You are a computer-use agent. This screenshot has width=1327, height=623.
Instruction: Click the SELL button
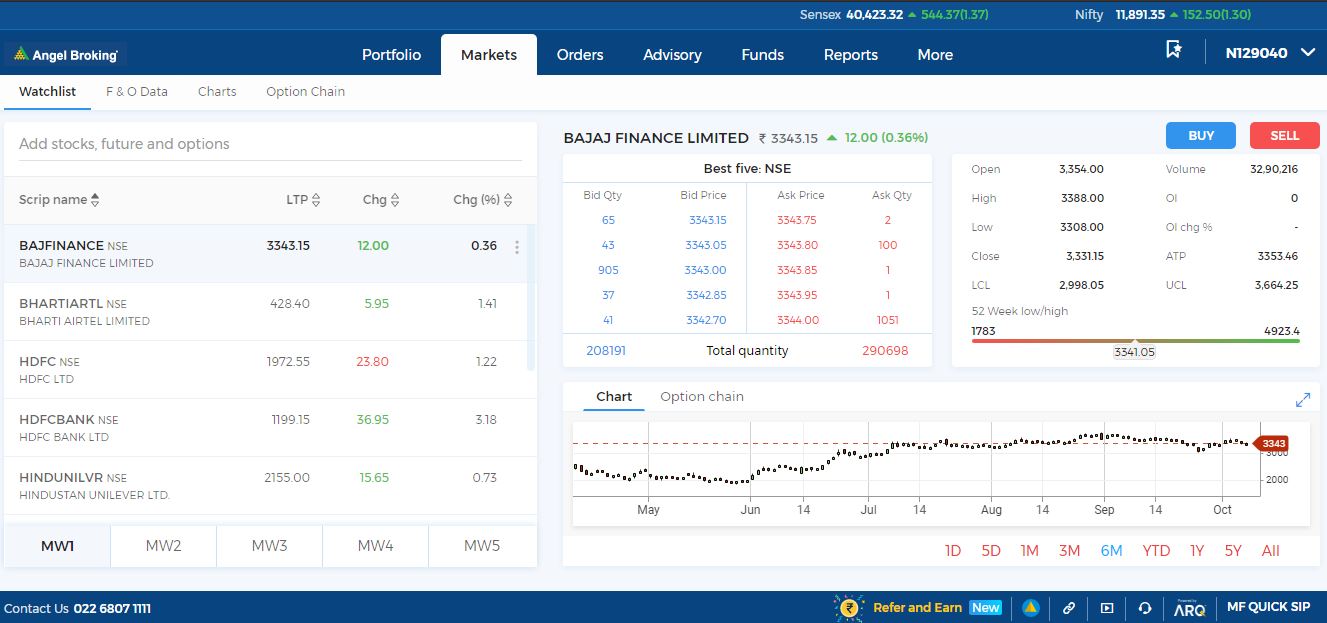click(x=1285, y=136)
